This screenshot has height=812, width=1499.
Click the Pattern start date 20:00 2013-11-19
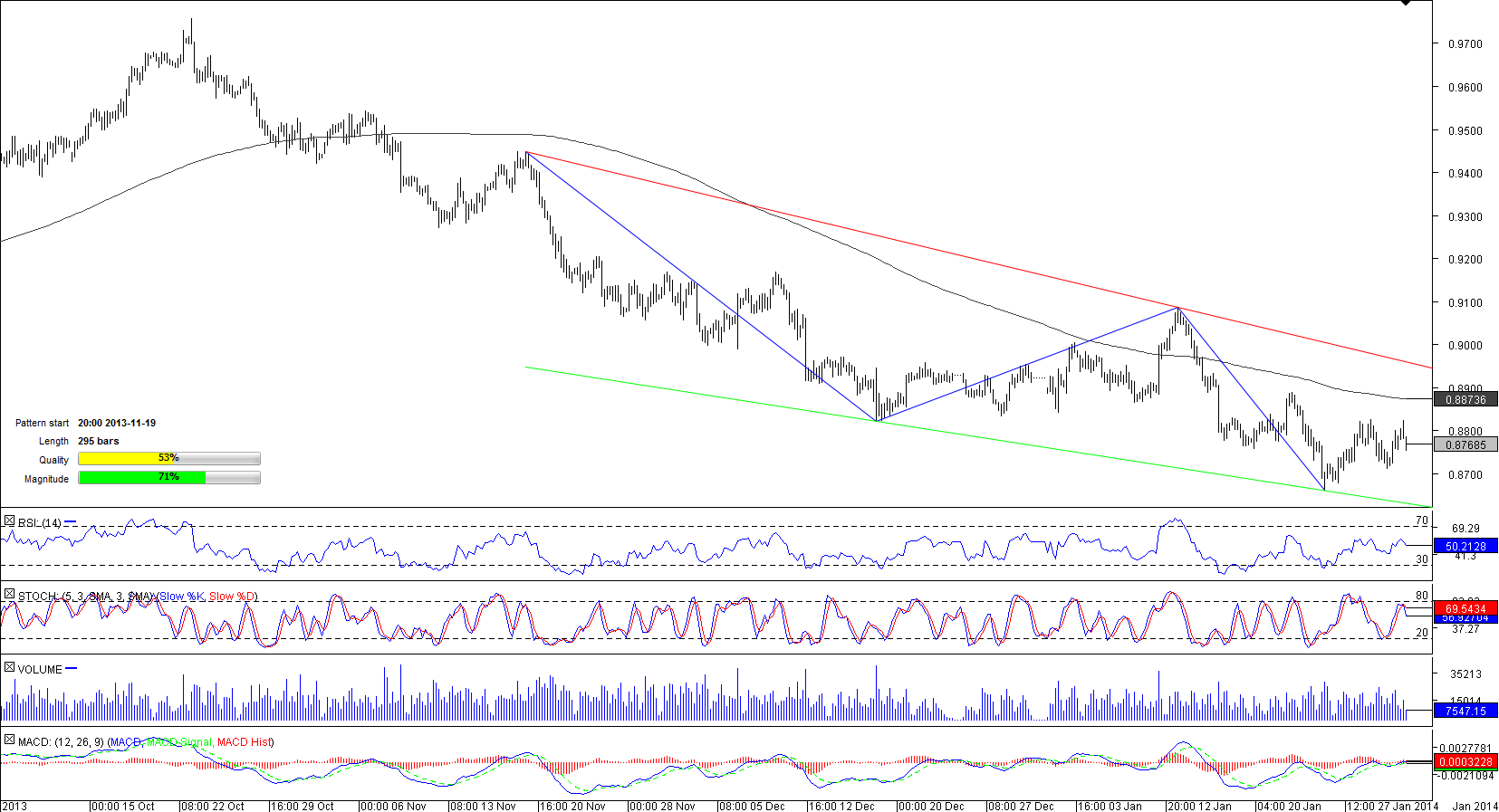tap(117, 423)
